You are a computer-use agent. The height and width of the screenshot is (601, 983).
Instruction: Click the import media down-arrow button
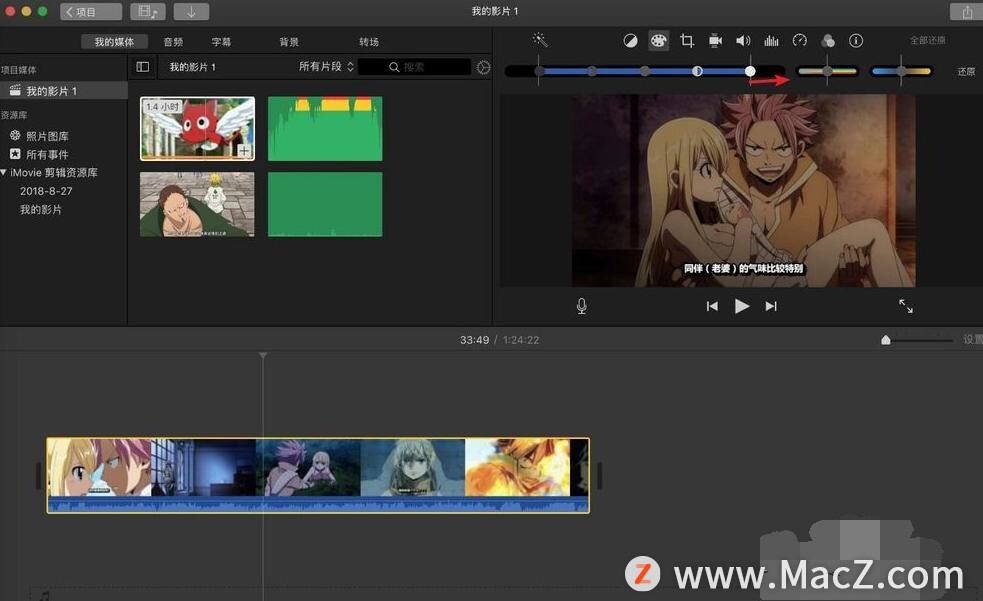click(191, 12)
